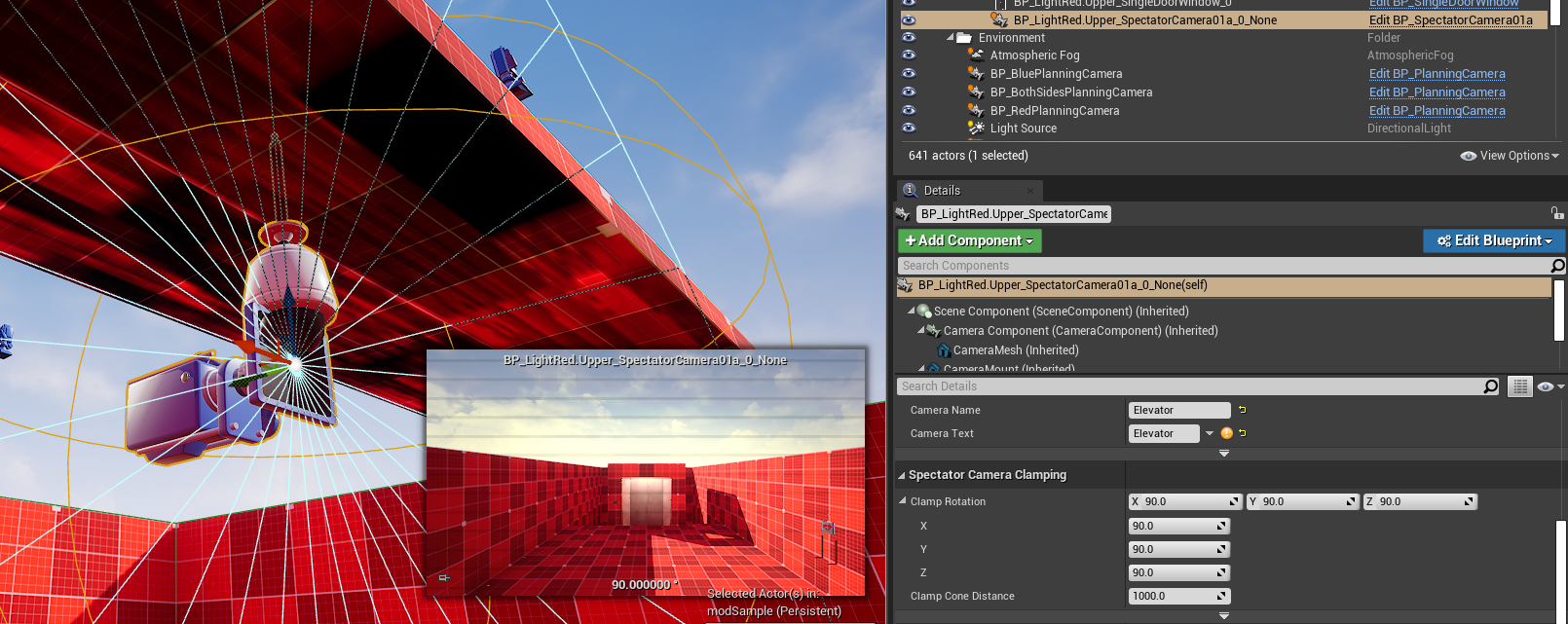Screen dimensions: 1568x624
Task: Toggle Atmospheric Fog visibility eye
Action: pyautogui.click(x=909, y=55)
